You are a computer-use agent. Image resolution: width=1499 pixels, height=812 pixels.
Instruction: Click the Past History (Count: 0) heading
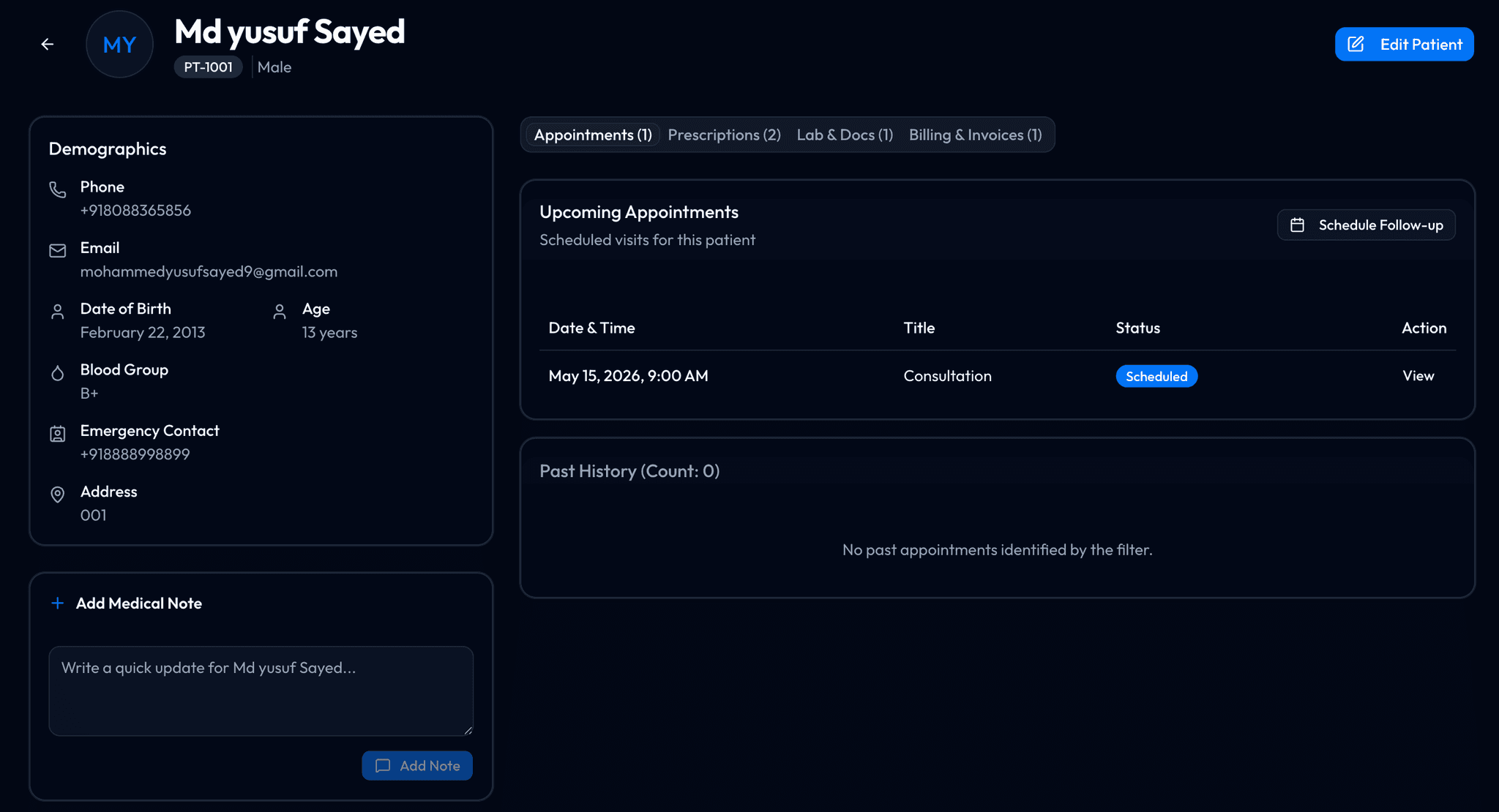(629, 472)
